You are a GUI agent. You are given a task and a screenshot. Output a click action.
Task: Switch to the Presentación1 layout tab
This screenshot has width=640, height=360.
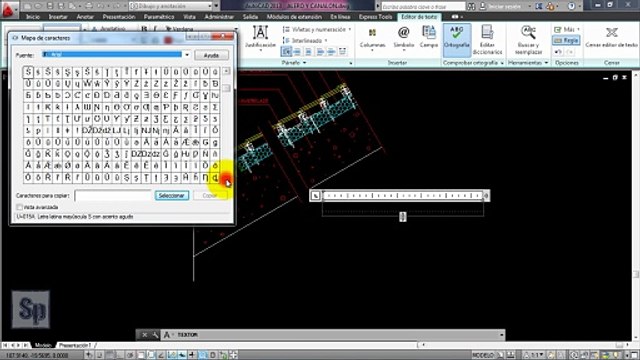(76, 345)
